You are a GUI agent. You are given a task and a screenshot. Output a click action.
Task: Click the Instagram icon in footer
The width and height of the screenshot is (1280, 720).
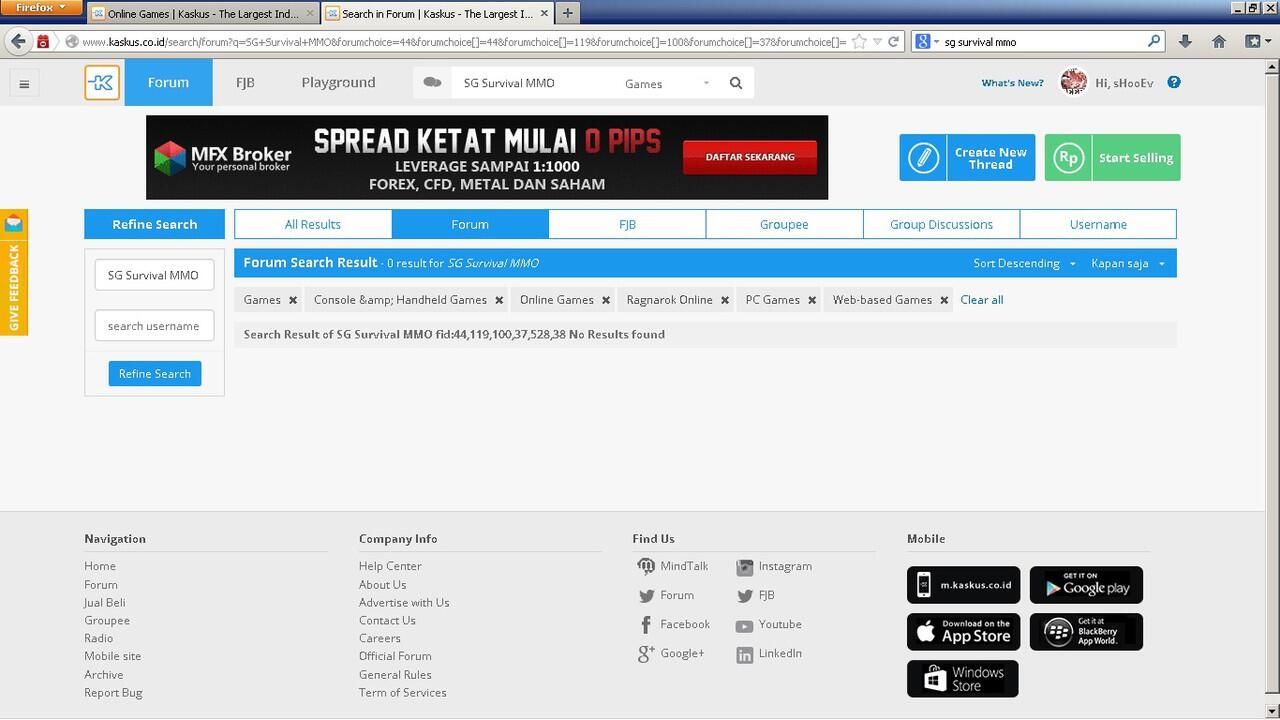pos(744,567)
